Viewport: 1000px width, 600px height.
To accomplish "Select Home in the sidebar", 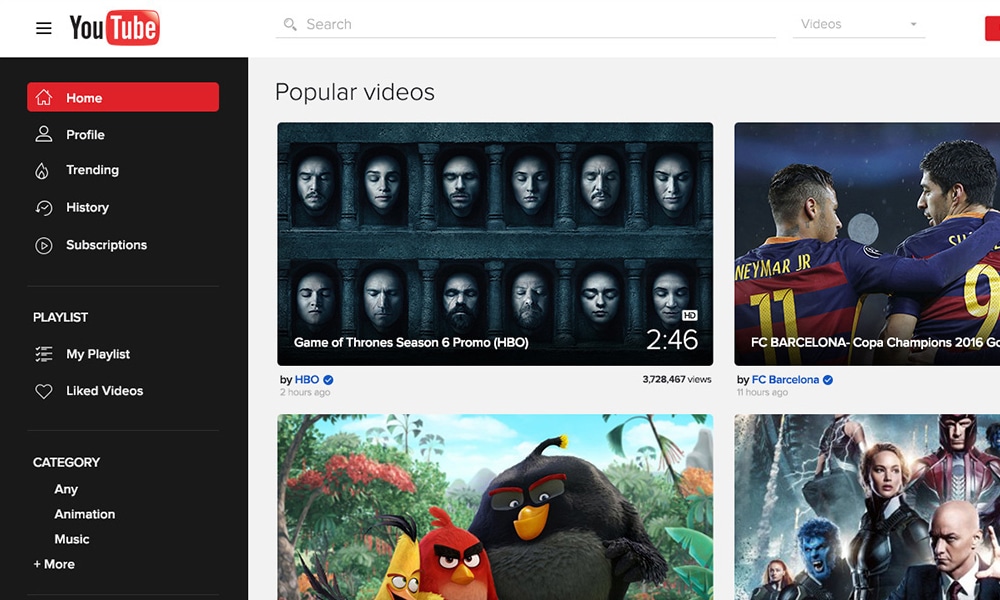I will pyautogui.click(x=123, y=97).
